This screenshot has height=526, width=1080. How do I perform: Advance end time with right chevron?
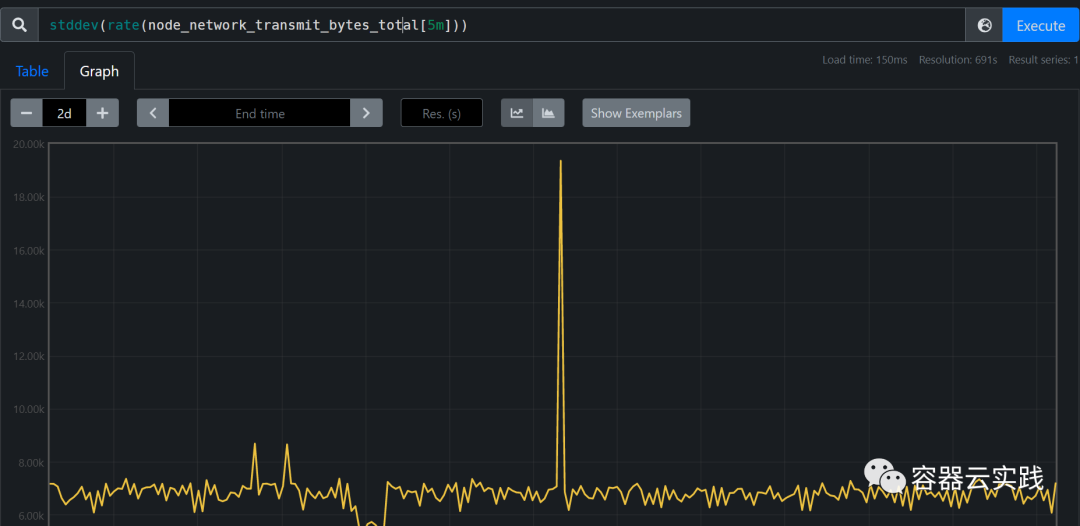[367, 113]
